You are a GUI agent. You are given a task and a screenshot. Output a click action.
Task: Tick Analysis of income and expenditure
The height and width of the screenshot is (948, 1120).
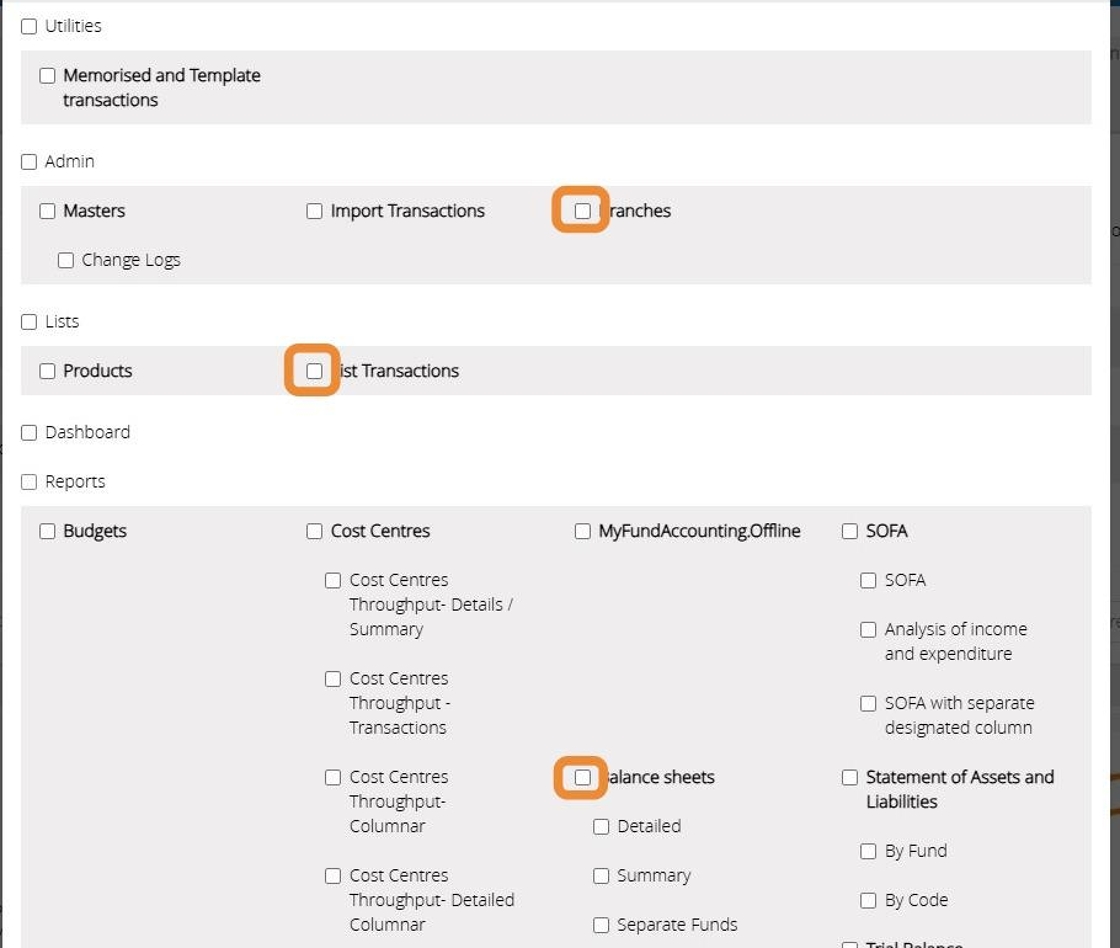click(869, 630)
